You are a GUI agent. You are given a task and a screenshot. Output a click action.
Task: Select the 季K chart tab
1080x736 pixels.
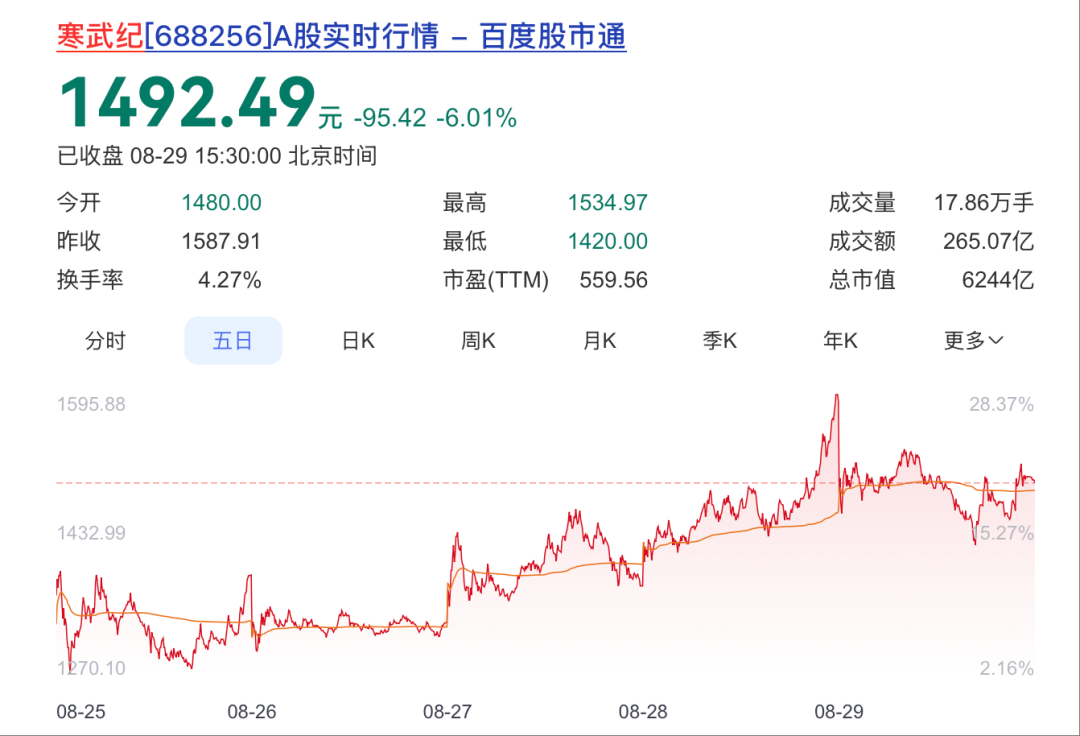[x=720, y=341]
